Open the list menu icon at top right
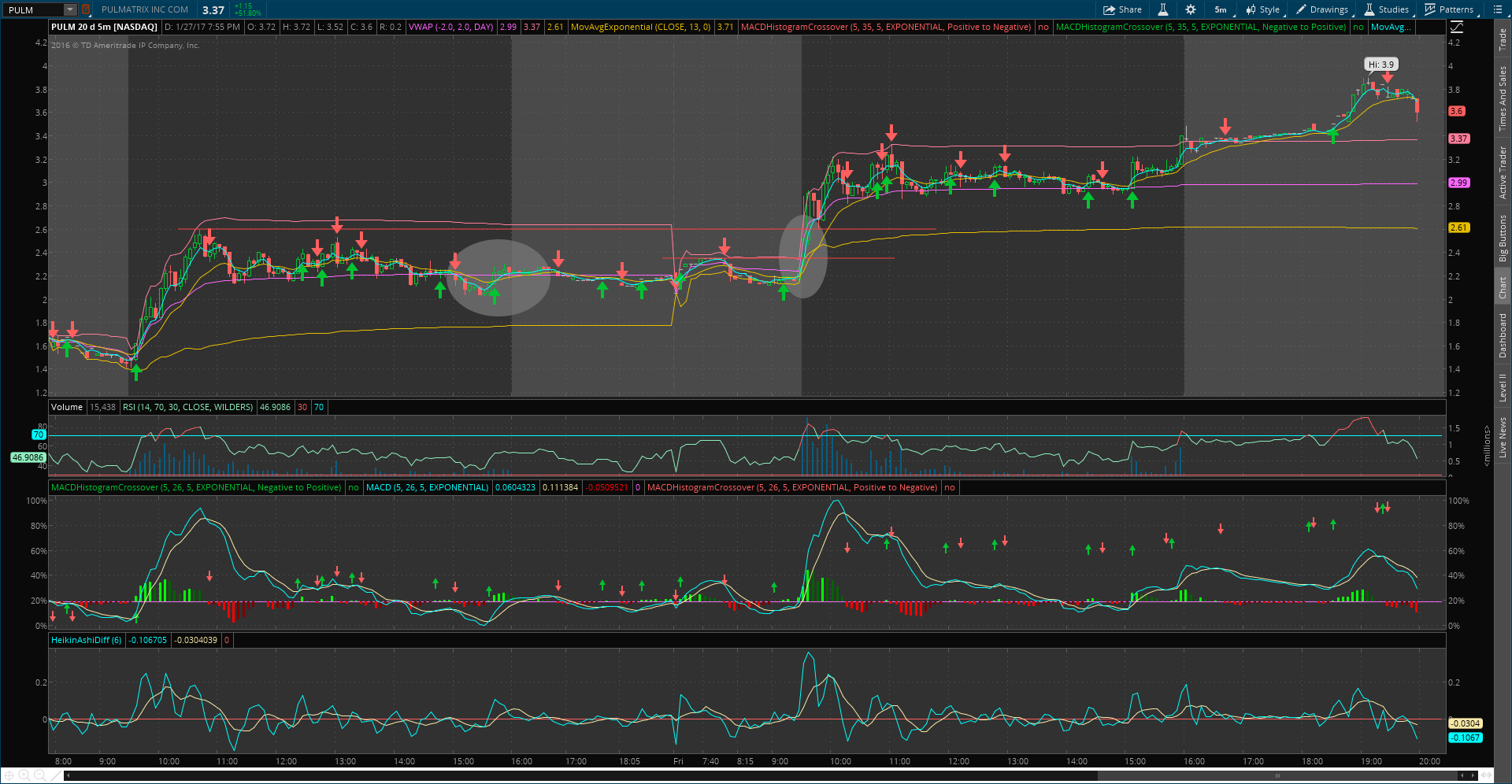The height and width of the screenshot is (784, 1512). 1497,9
